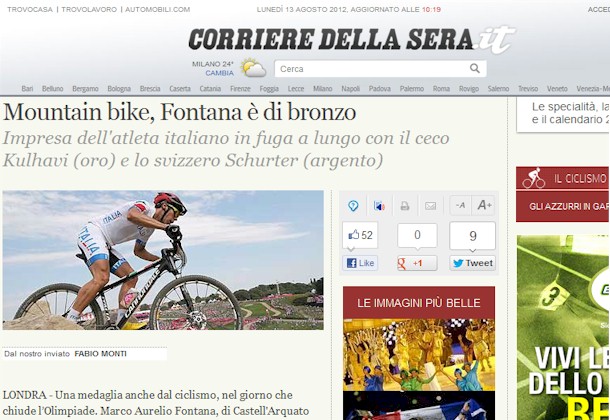
Task: Click the print article icon
Action: click(405, 206)
